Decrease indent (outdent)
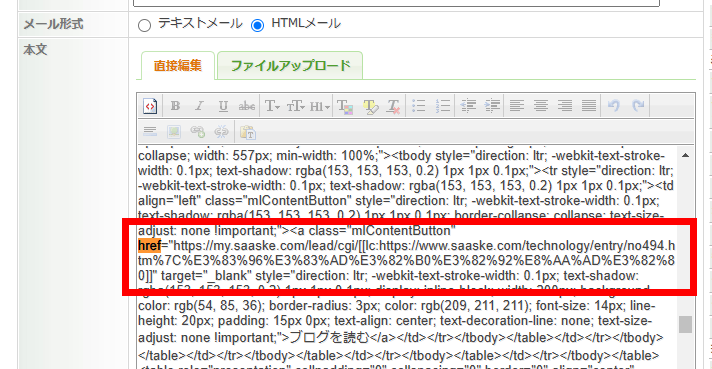The height and width of the screenshot is (369, 712). (x=468, y=106)
